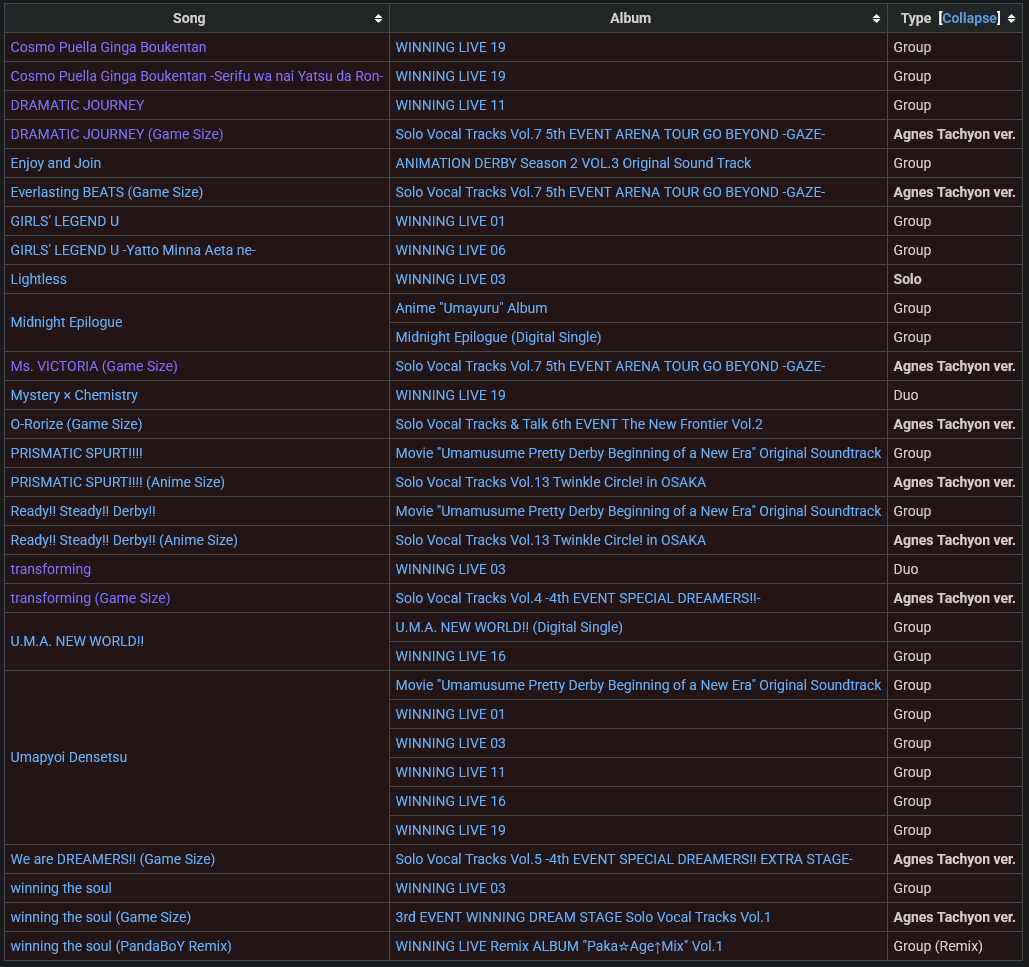The height and width of the screenshot is (967, 1029).
Task: Open ANIMATION DERBY Season 2 VOL.3 soundtrack
Action: 573,163
